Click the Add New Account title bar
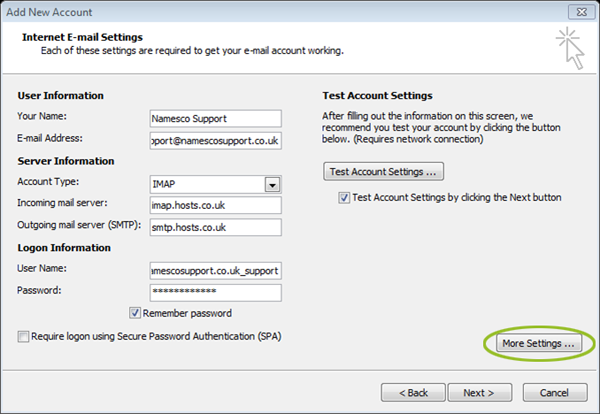Screen dimensions: 600x414 (x=283, y=12)
